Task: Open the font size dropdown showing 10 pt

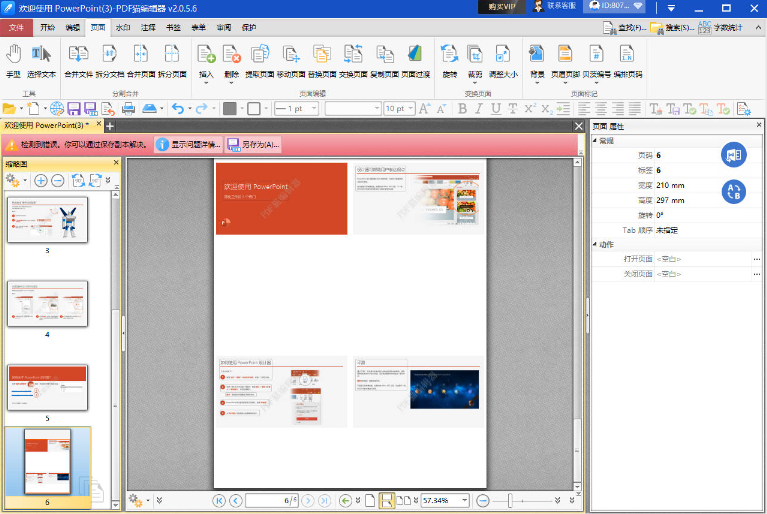Action: coord(411,108)
